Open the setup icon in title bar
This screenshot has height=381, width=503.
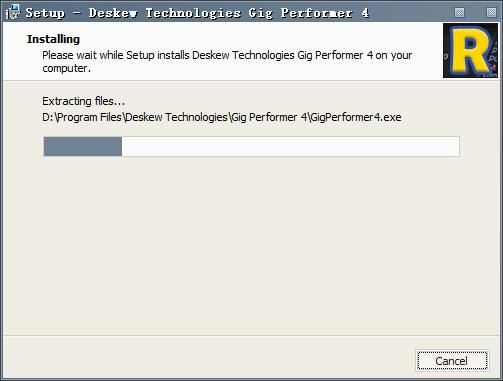click(x=13, y=12)
